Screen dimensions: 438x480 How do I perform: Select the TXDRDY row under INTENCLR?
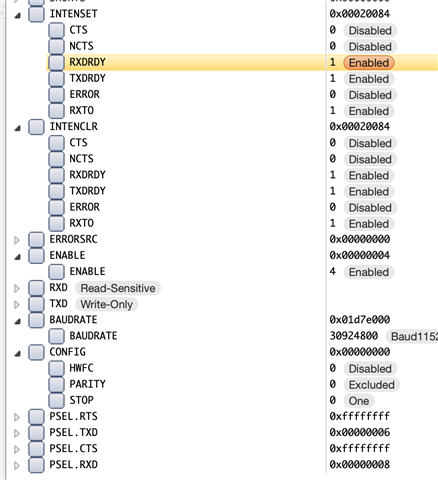tap(219, 191)
